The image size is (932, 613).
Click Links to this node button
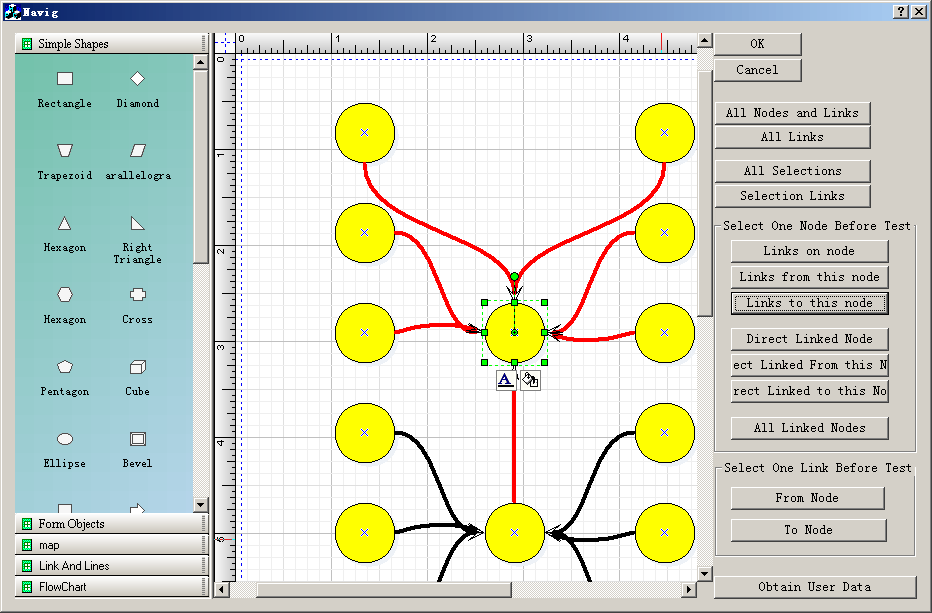coord(809,303)
